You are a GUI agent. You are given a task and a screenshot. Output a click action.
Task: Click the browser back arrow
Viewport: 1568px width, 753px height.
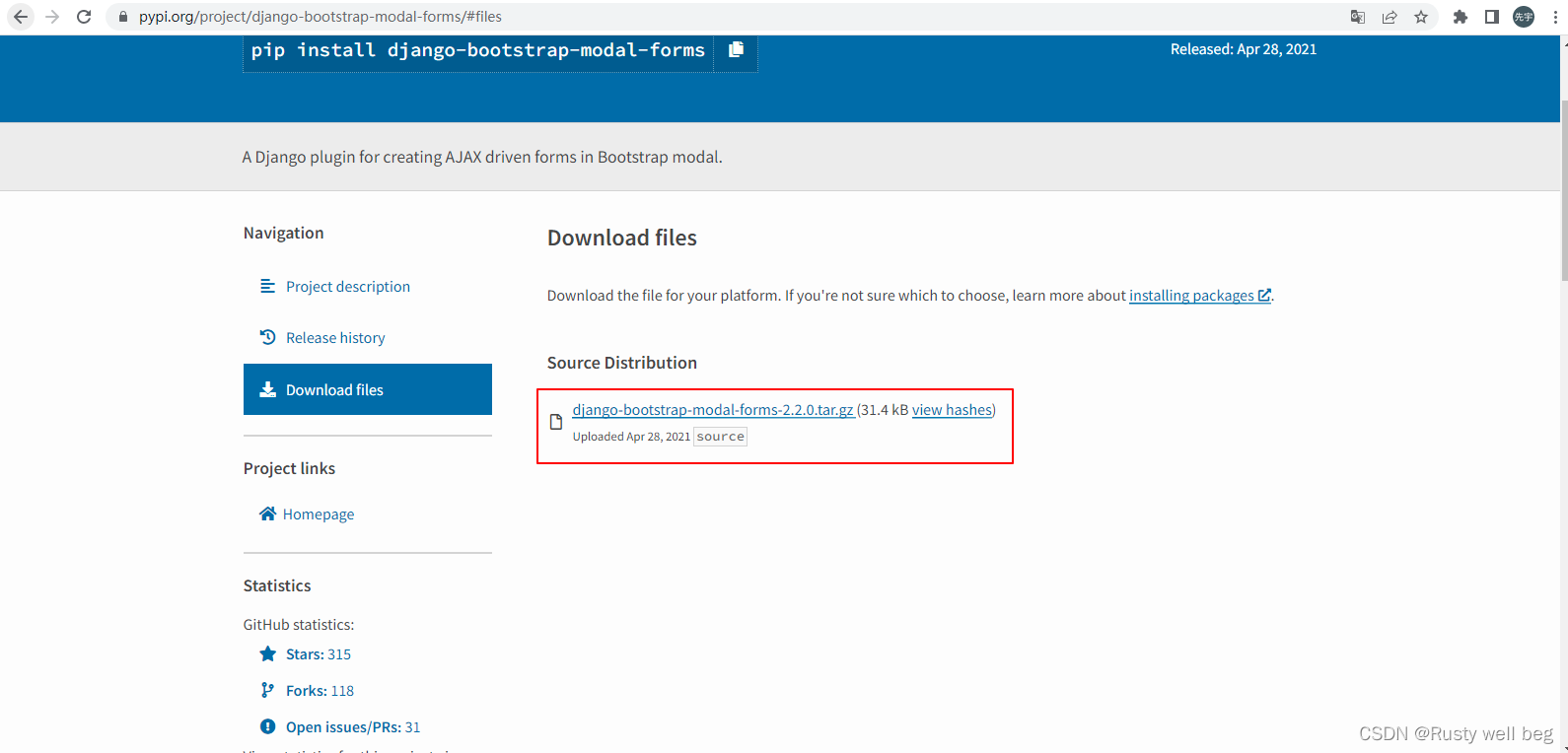point(21,17)
